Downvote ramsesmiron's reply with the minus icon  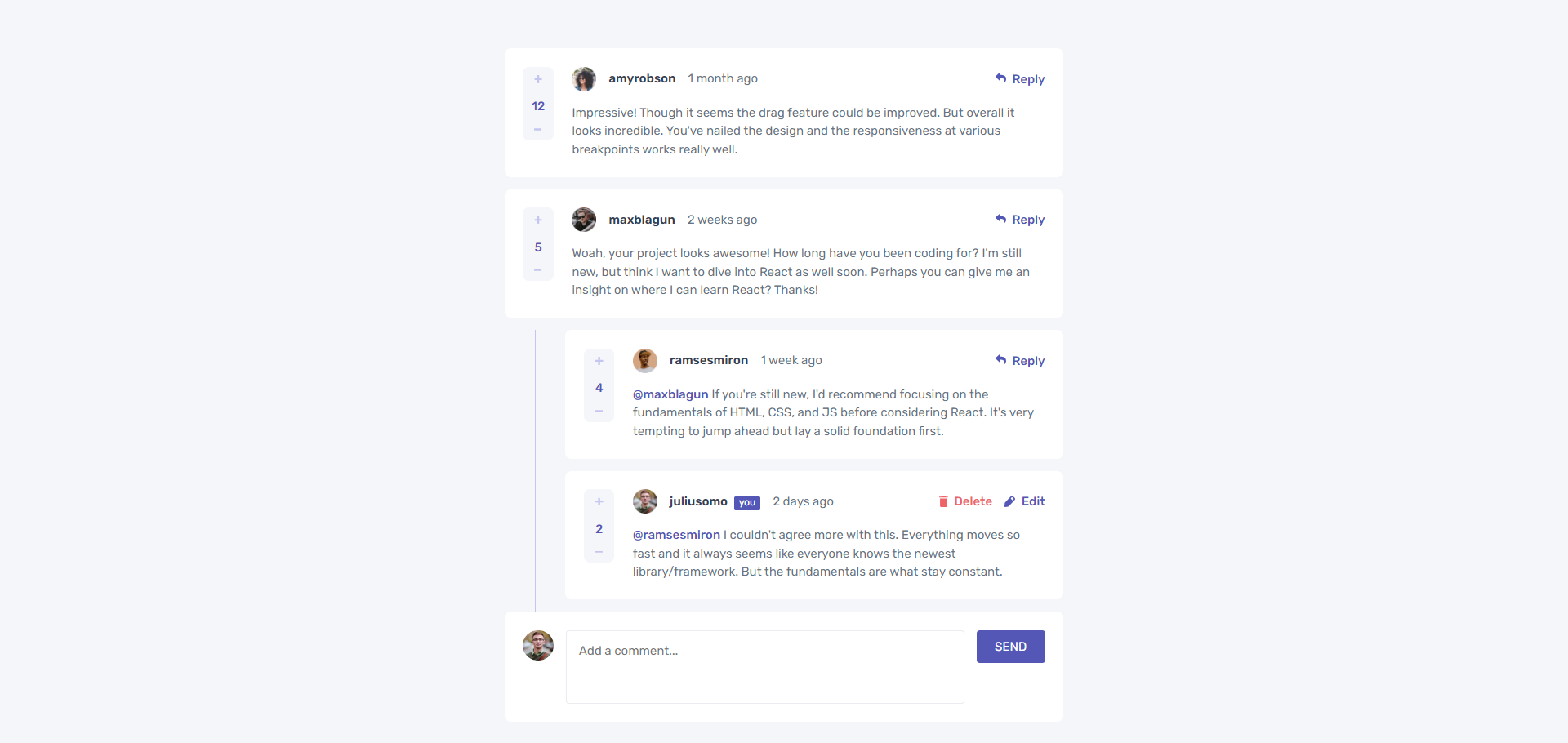[599, 412]
